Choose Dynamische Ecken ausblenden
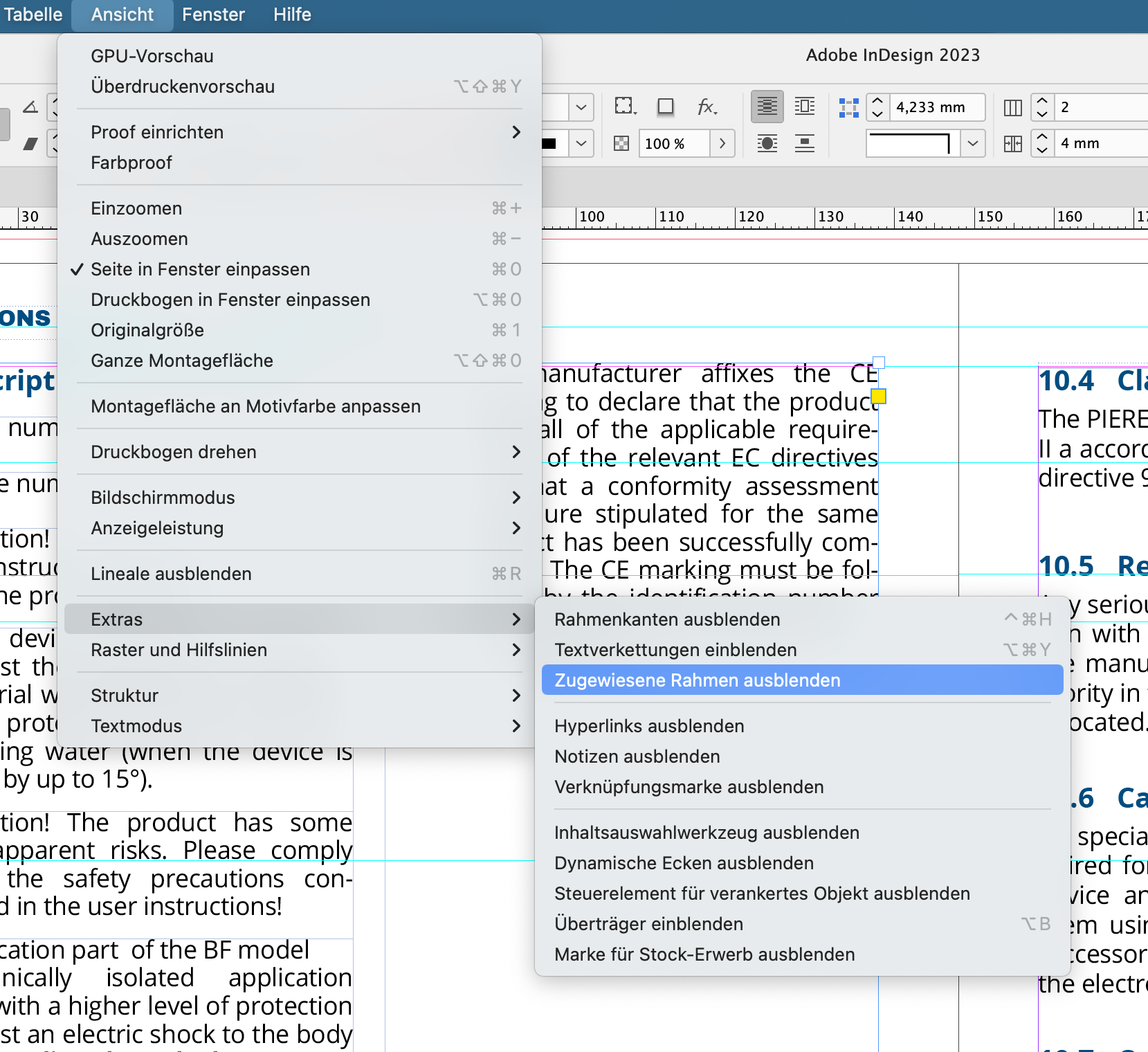 coord(803,863)
